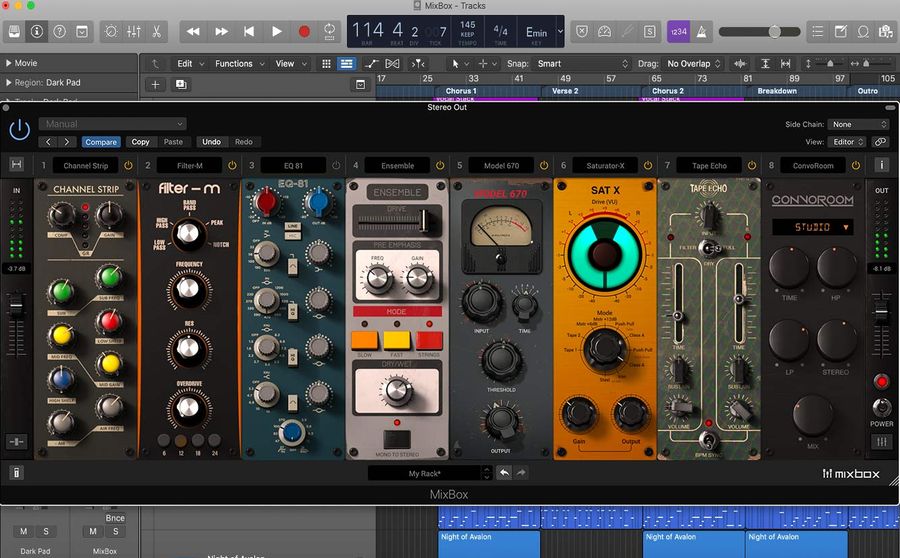
Task: Switch to grid view icon
Action: pyautogui.click(x=326, y=64)
